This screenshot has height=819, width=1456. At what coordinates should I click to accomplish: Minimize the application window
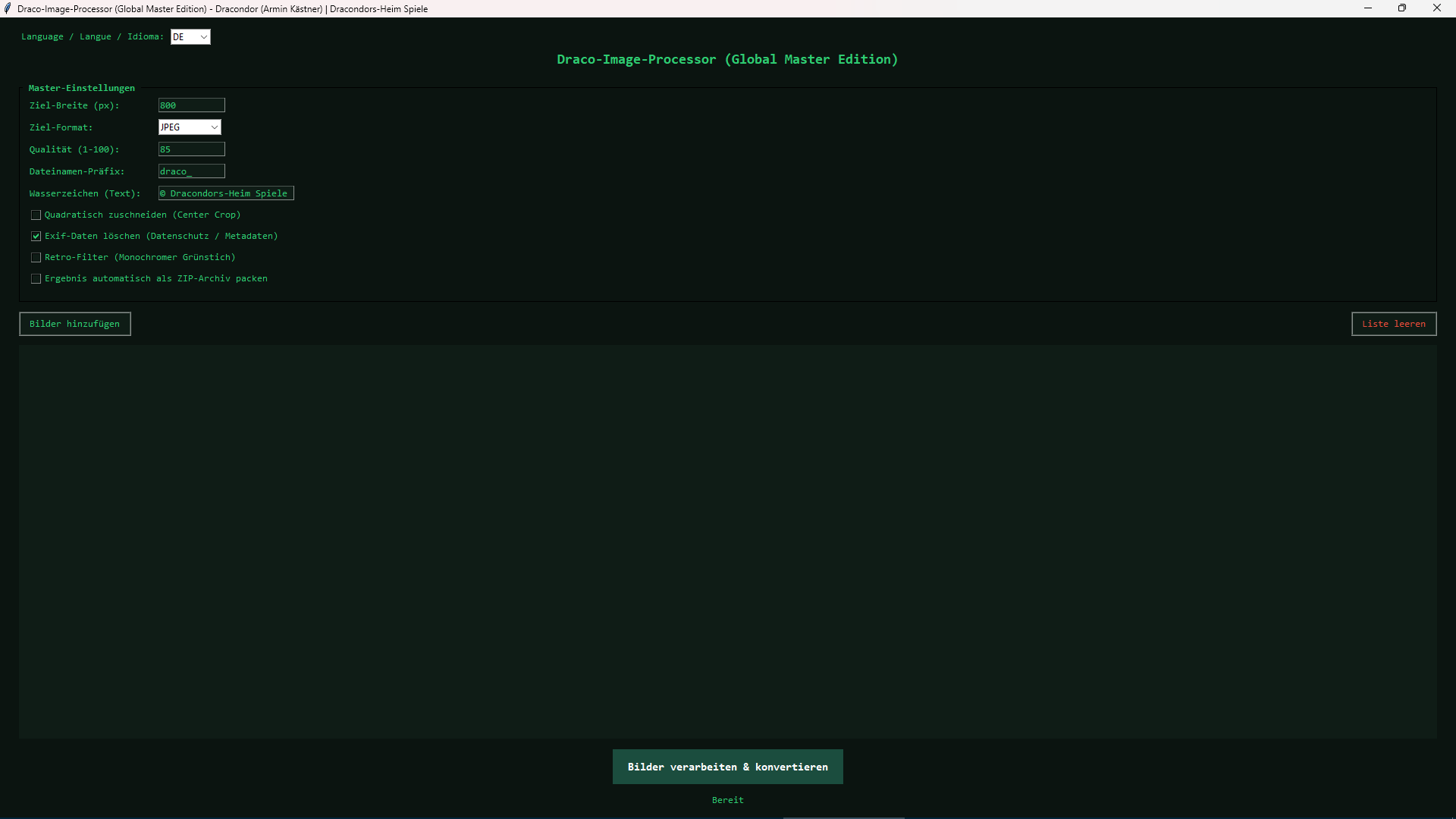click(x=1368, y=8)
